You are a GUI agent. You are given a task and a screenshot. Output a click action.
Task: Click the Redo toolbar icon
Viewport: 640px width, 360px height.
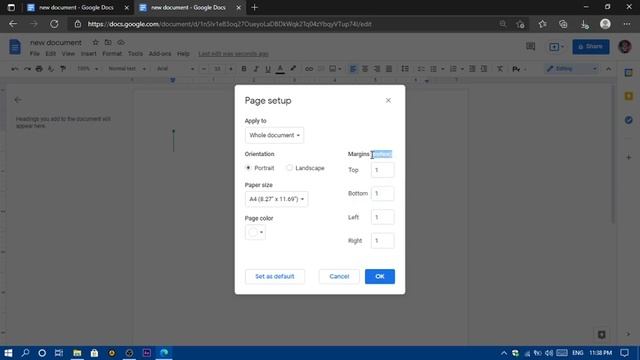pos(27,69)
